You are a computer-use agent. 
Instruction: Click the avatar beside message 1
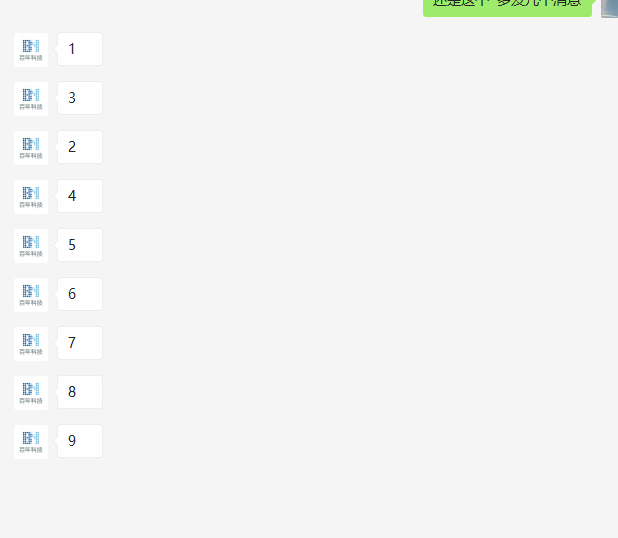click(31, 50)
